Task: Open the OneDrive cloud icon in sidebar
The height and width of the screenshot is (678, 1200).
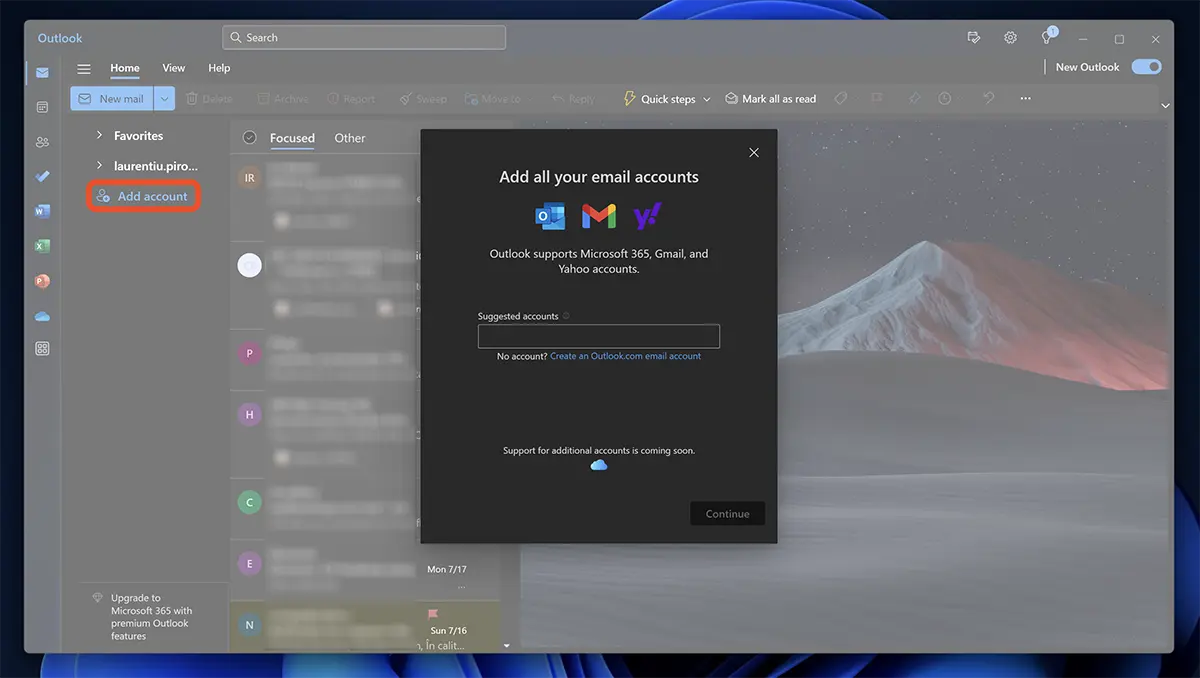Action: (x=42, y=316)
